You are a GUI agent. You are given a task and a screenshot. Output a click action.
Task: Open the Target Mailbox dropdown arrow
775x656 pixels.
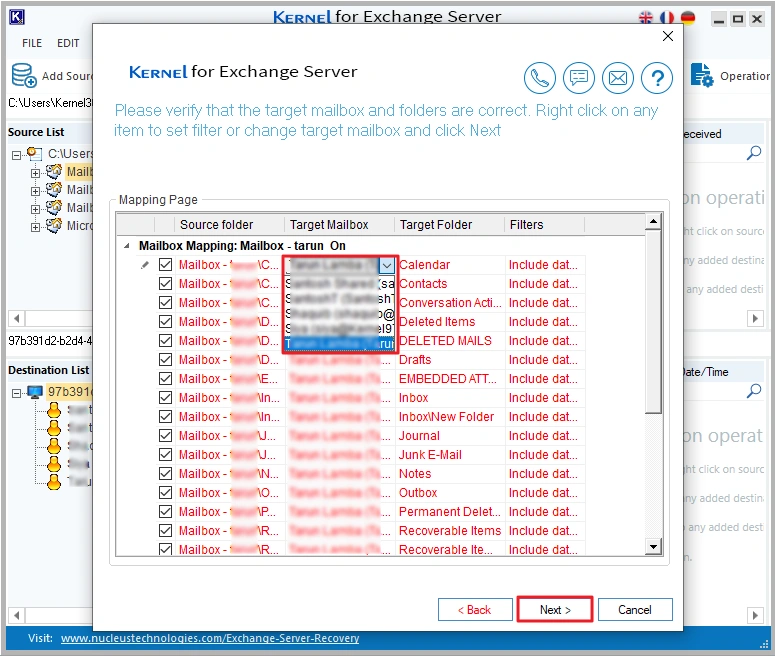tap(386, 266)
